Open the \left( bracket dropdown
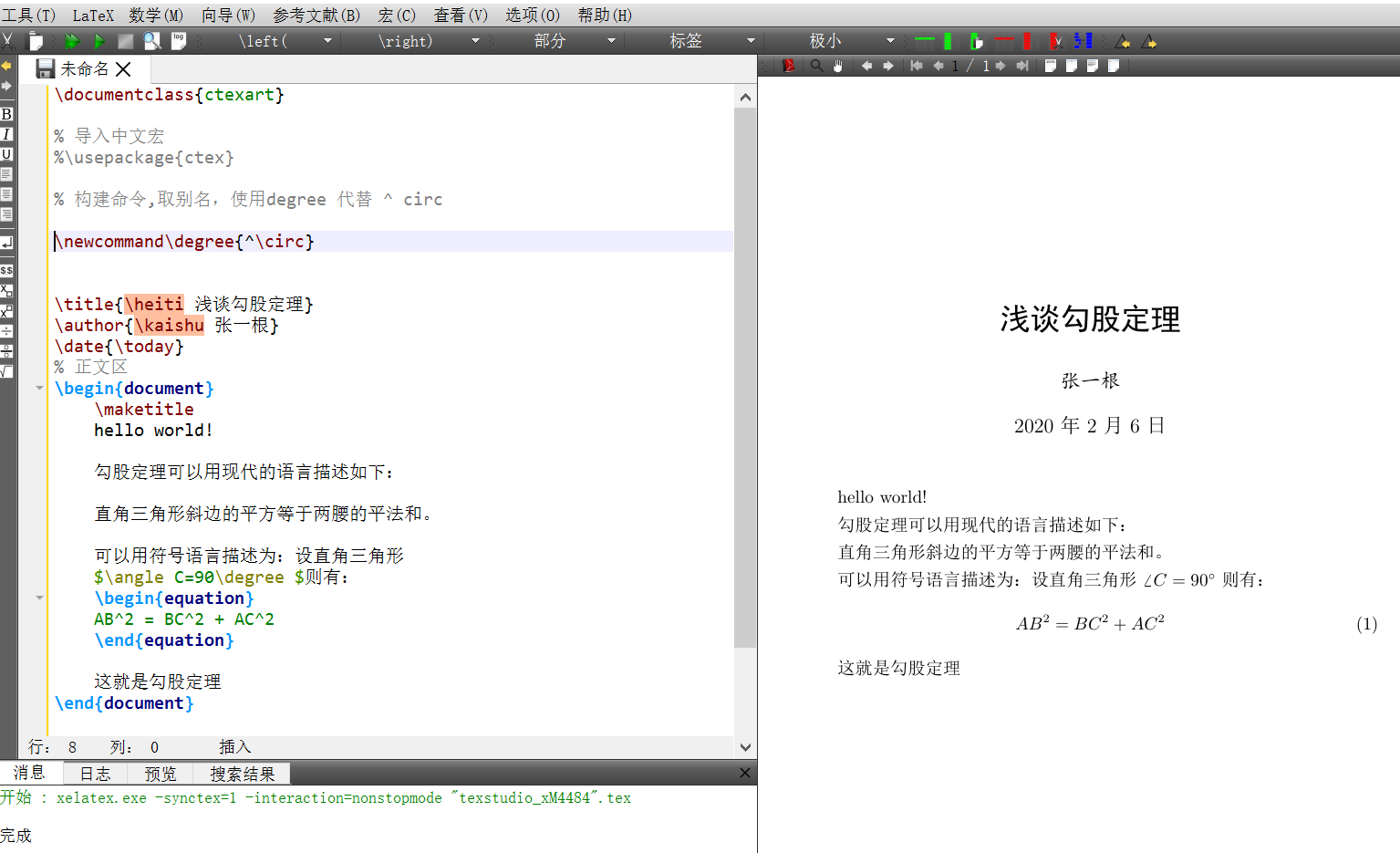The height and width of the screenshot is (853, 1400). (x=328, y=40)
